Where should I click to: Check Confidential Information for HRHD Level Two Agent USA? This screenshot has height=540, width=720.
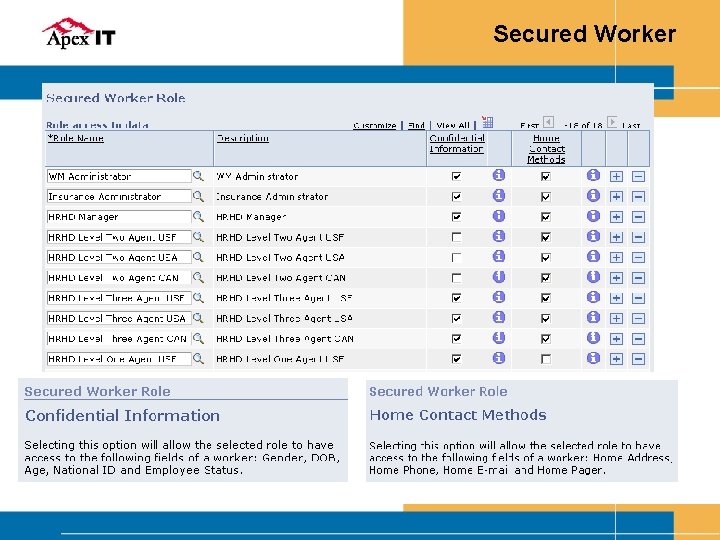[x=456, y=258]
